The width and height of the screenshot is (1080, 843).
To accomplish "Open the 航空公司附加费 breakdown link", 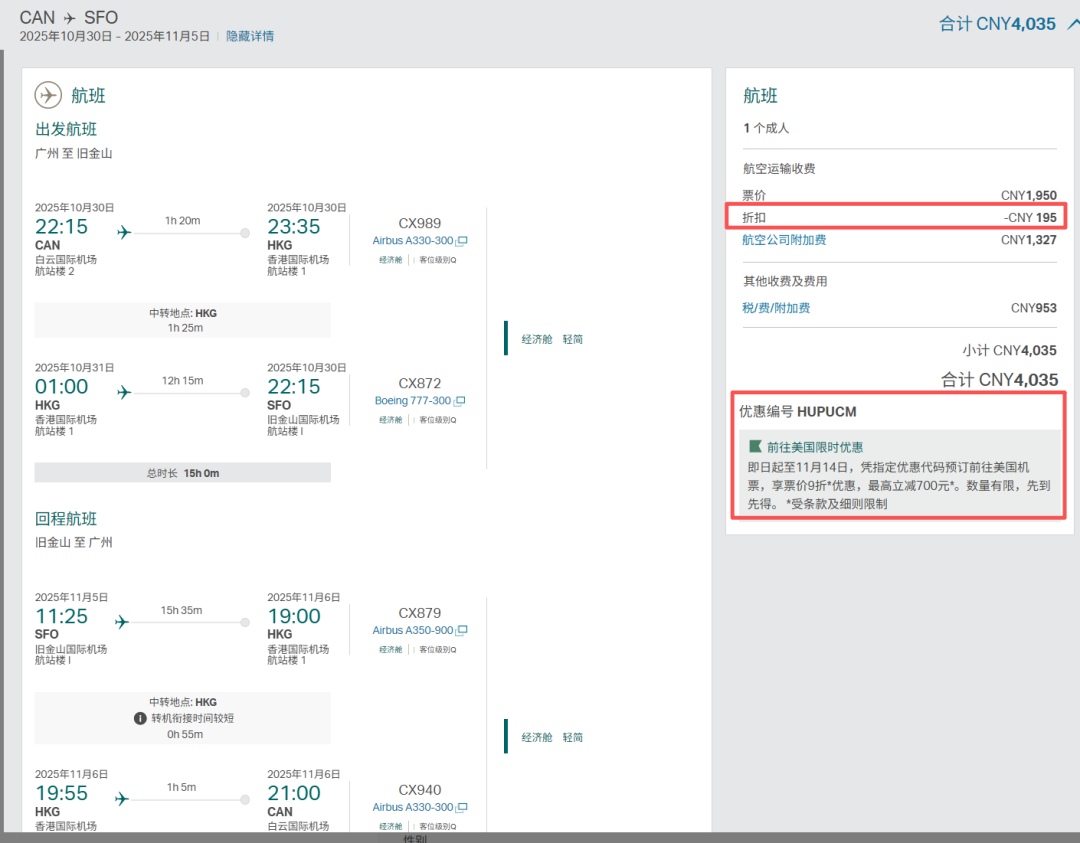I will pos(784,240).
